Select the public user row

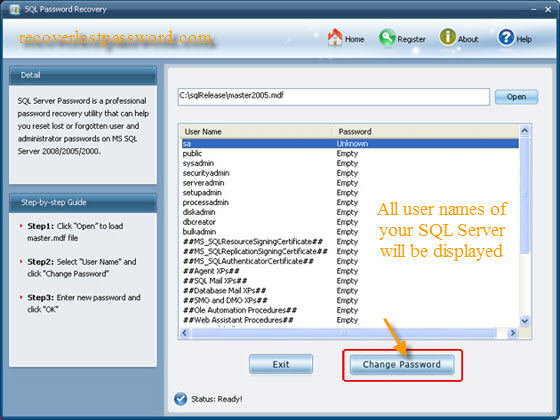350,154
